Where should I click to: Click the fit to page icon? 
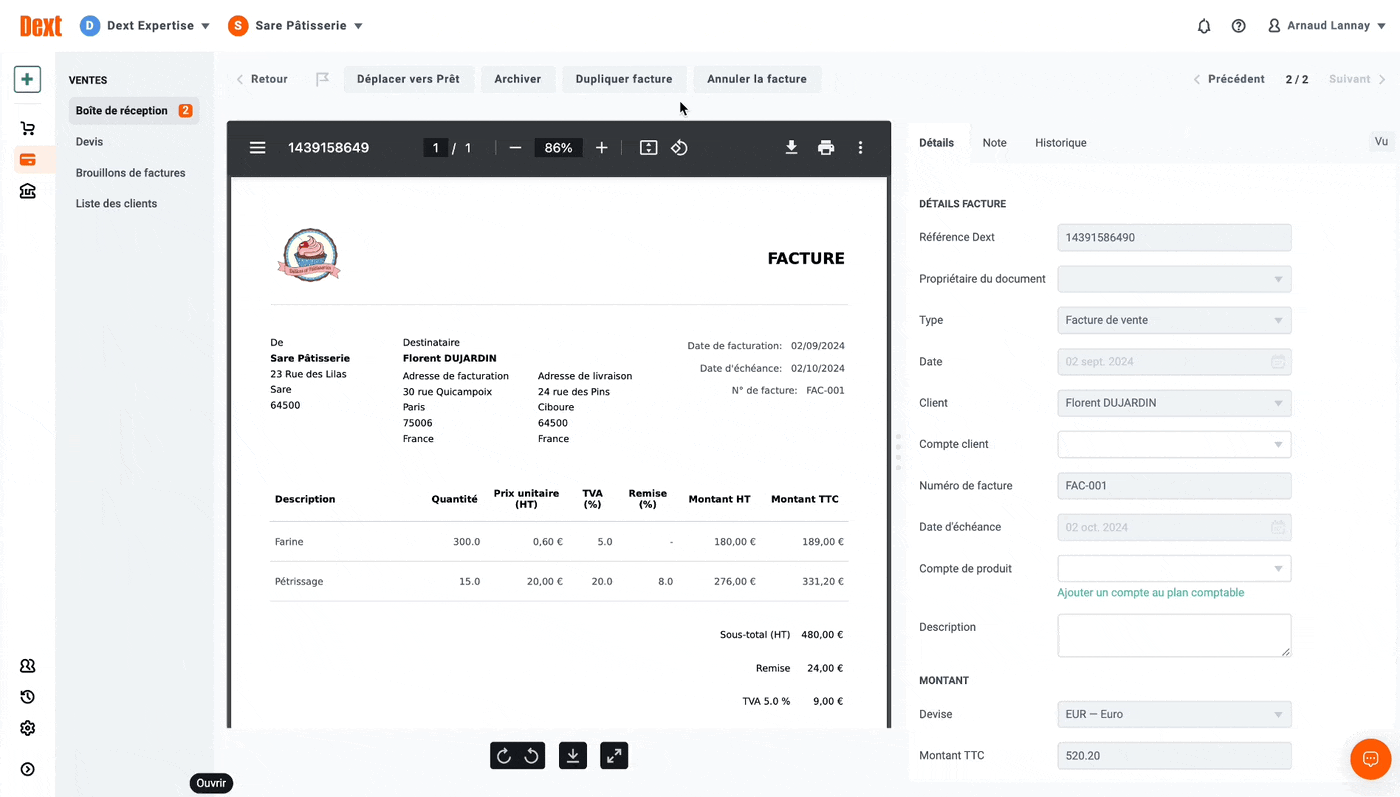649,148
